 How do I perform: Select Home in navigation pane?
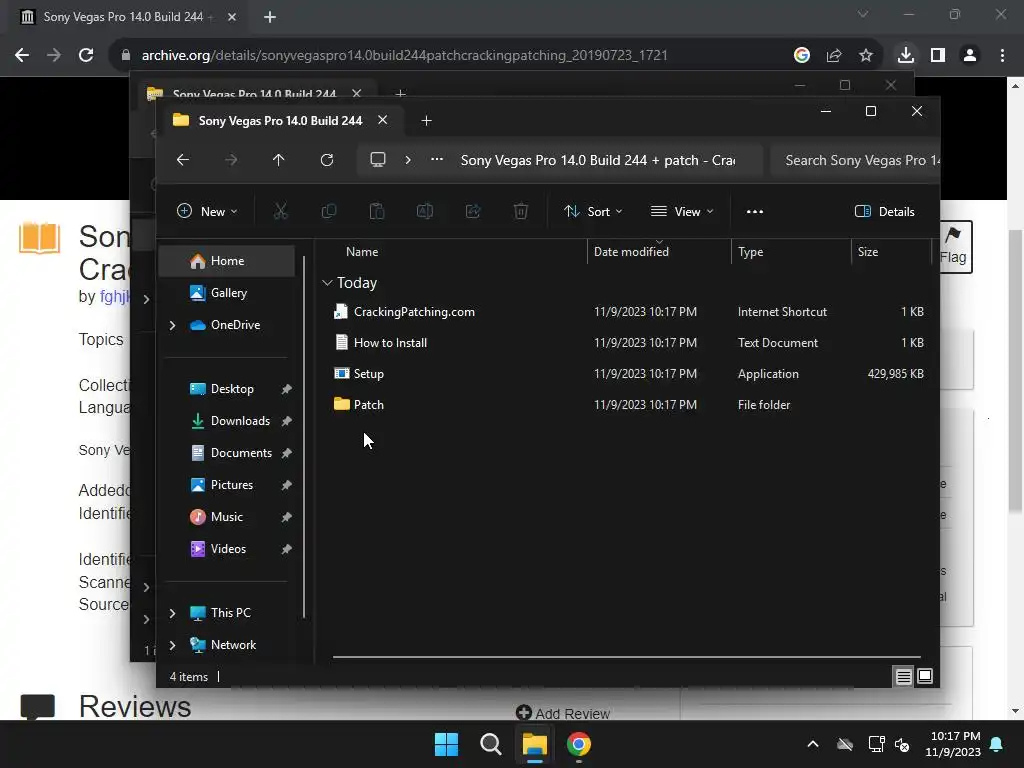pyautogui.click(x=227, y=261)
